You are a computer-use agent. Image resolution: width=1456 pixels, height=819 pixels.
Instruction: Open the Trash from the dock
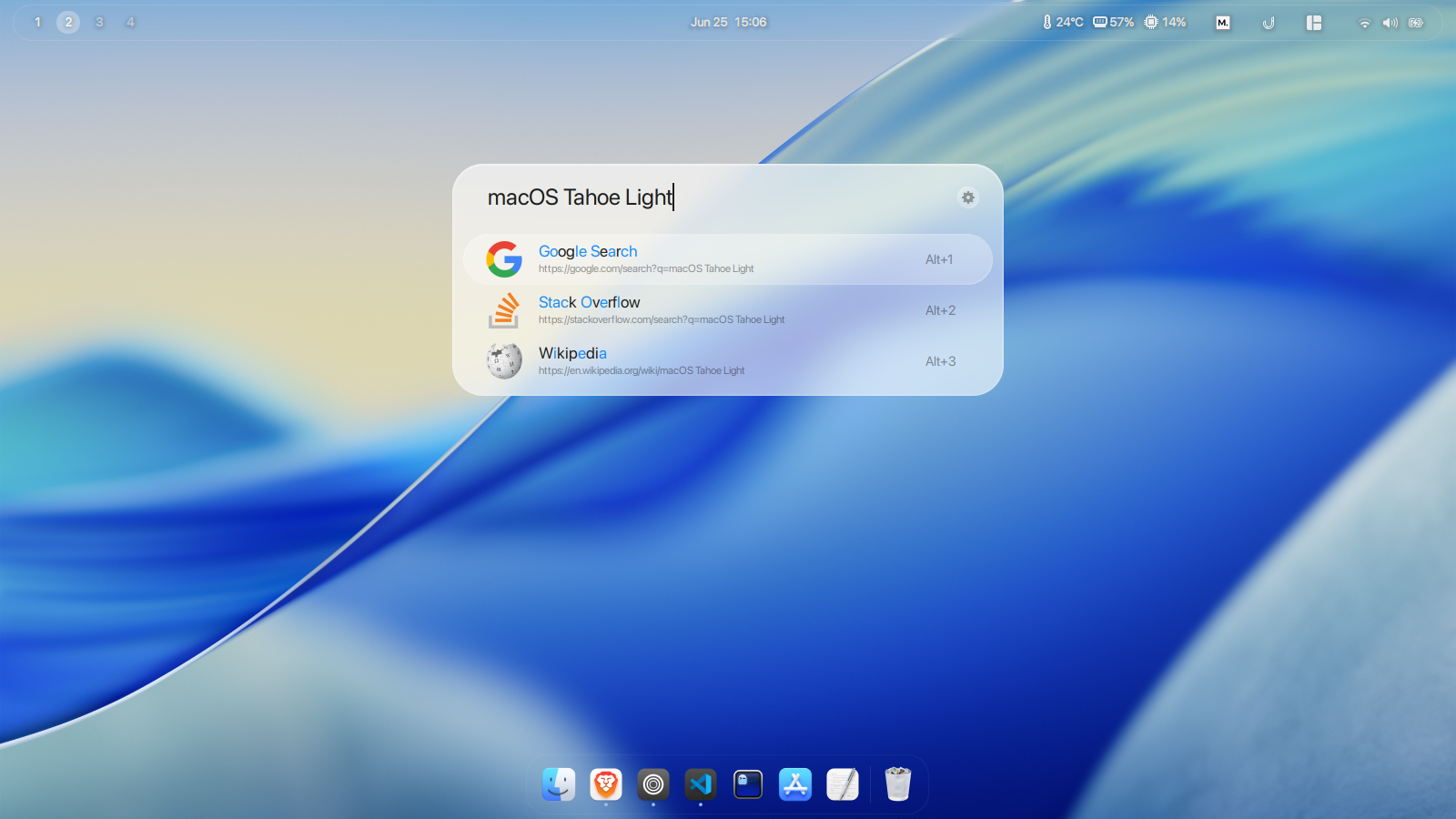point(897,784)
